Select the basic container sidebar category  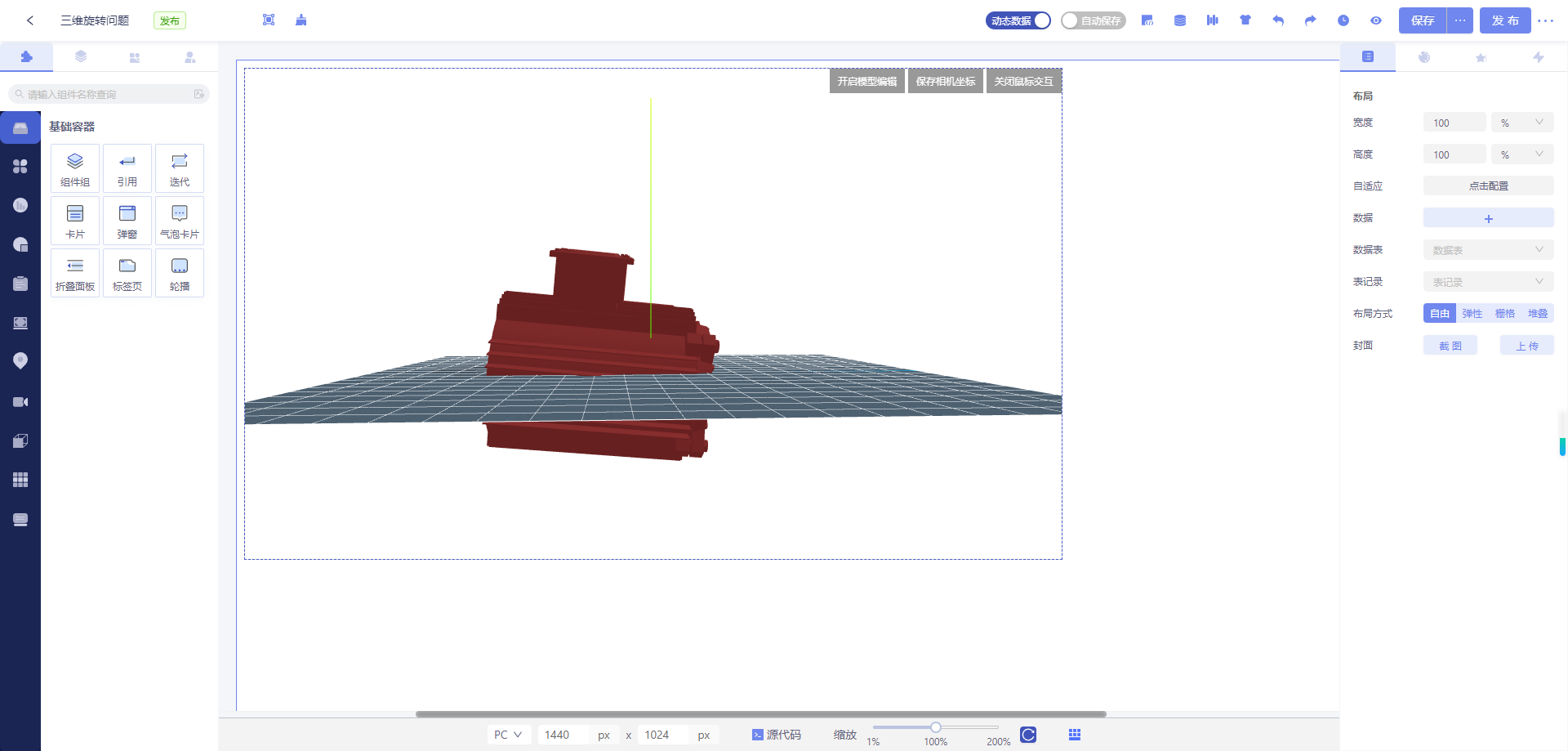coord(20,128)
